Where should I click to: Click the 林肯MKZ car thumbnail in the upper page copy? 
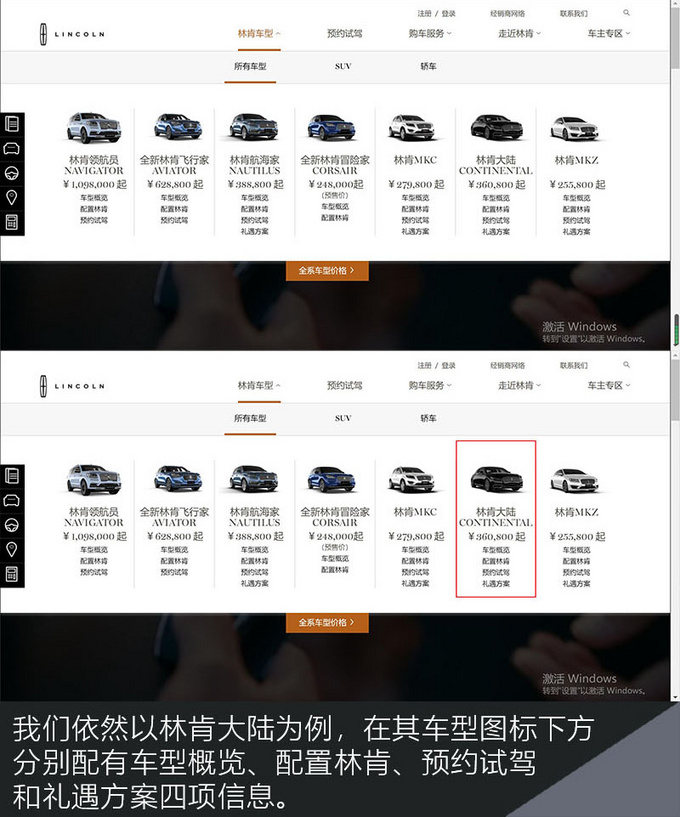pos(575,128)
